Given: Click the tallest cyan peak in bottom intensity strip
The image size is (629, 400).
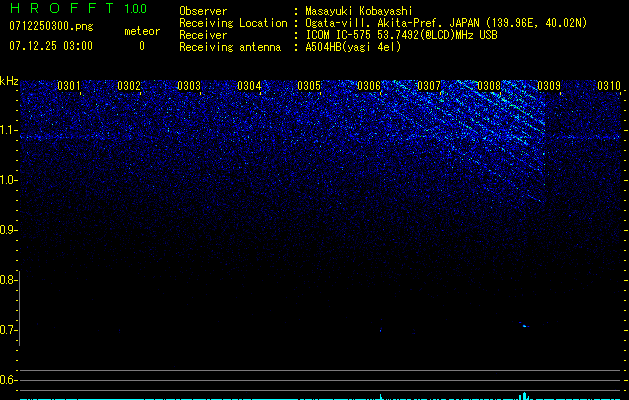Looking at the screenshot, I should [524, 396].
